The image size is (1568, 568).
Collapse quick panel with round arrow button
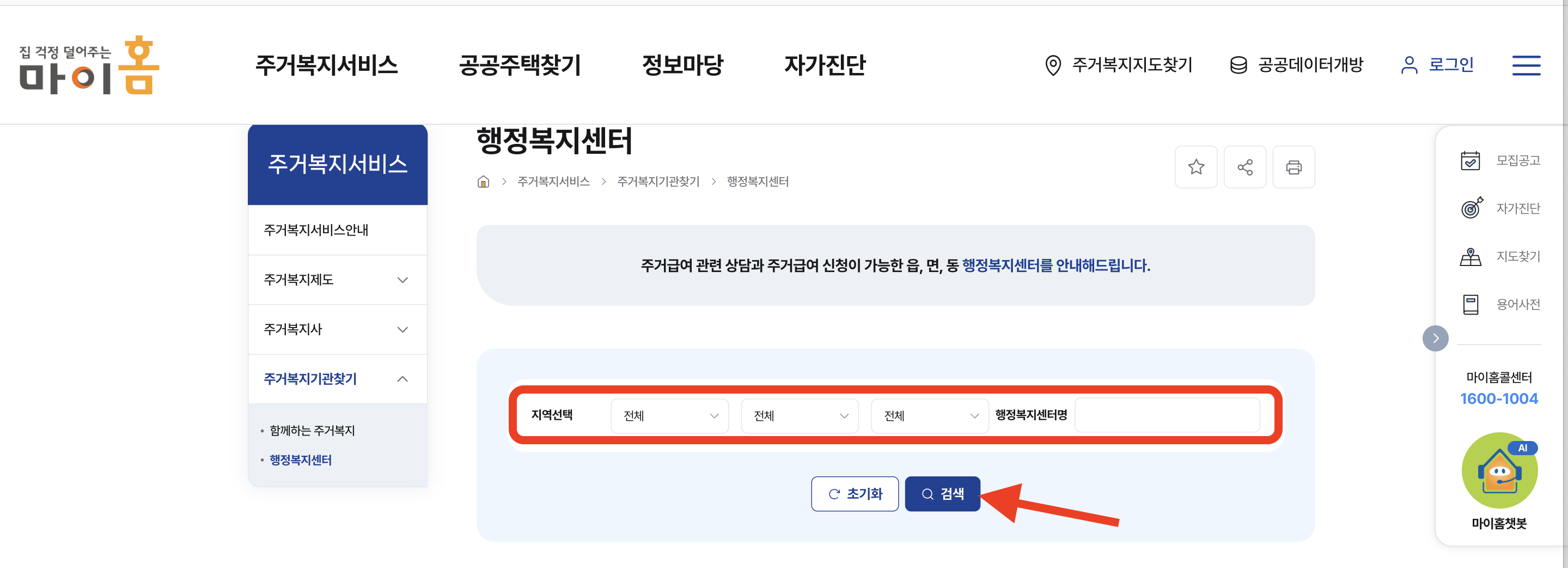pos(1435,339)
